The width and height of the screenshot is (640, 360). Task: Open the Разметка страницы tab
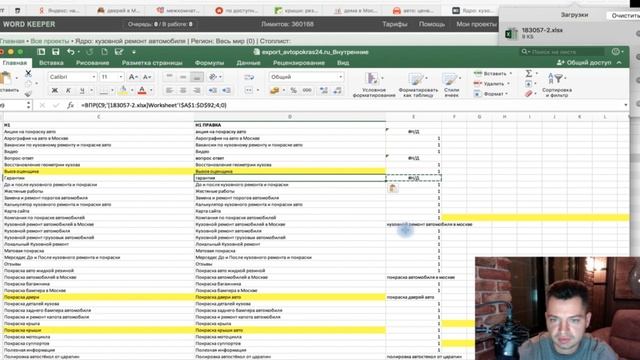[152, 63]
